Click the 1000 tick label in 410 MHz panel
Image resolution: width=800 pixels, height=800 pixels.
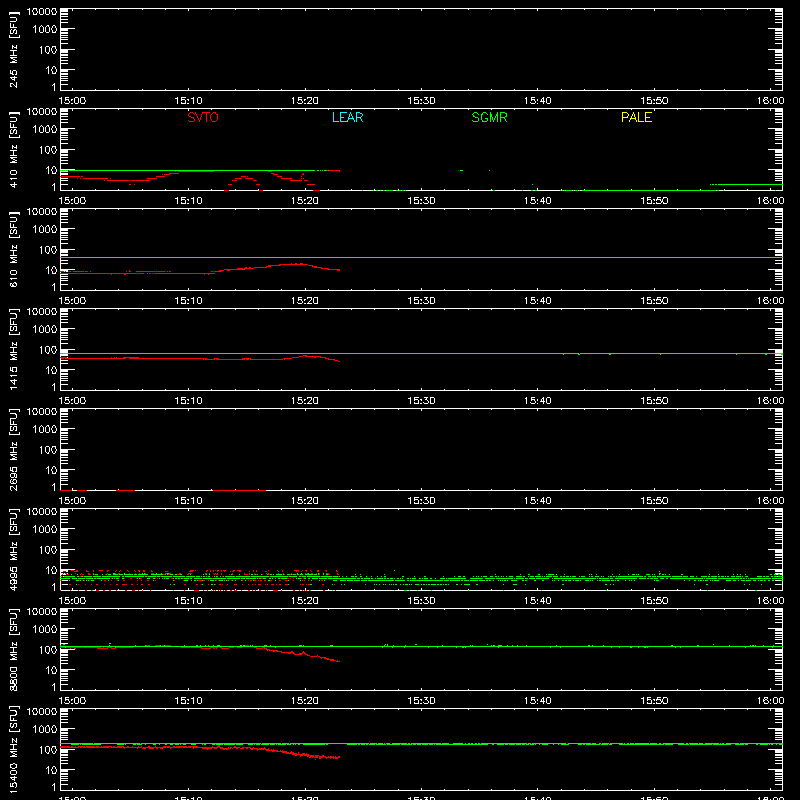pyautogui.click(x=45, y=129)
